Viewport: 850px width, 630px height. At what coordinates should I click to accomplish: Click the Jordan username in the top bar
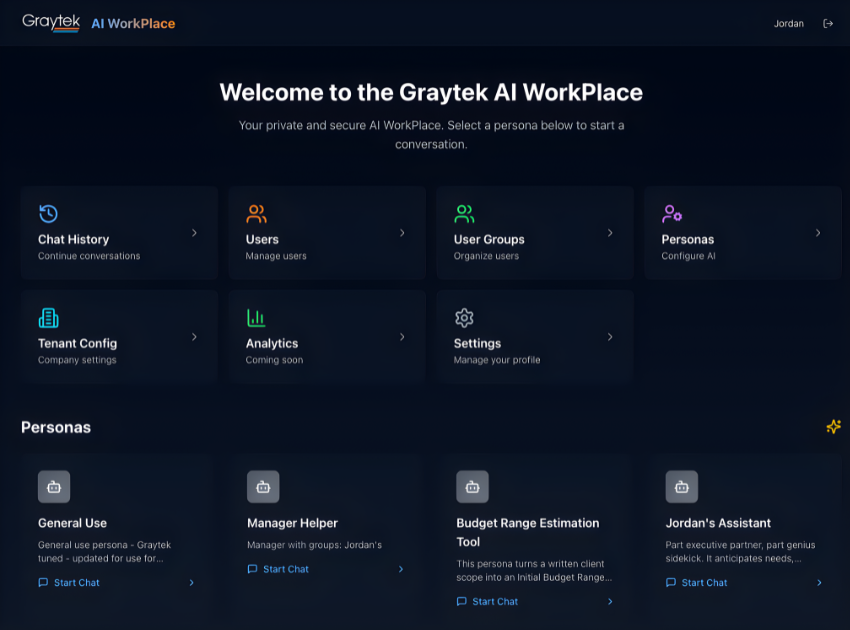click(789, 23)
